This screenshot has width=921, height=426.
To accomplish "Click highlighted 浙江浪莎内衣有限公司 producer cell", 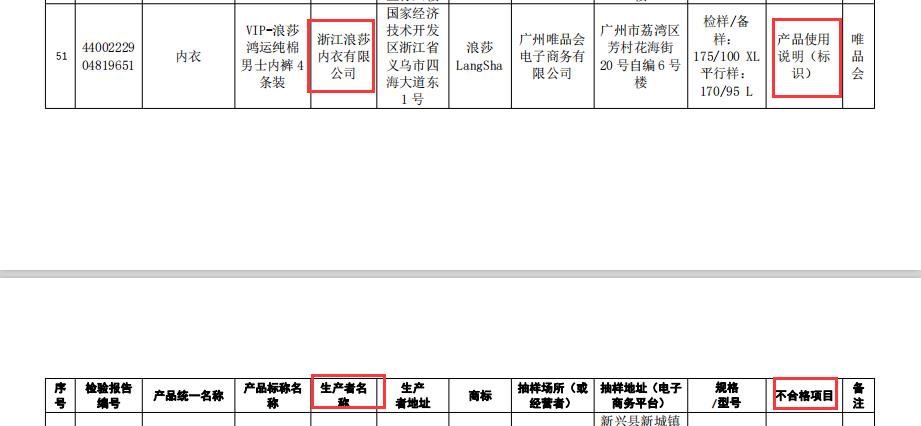I will 343,57.
